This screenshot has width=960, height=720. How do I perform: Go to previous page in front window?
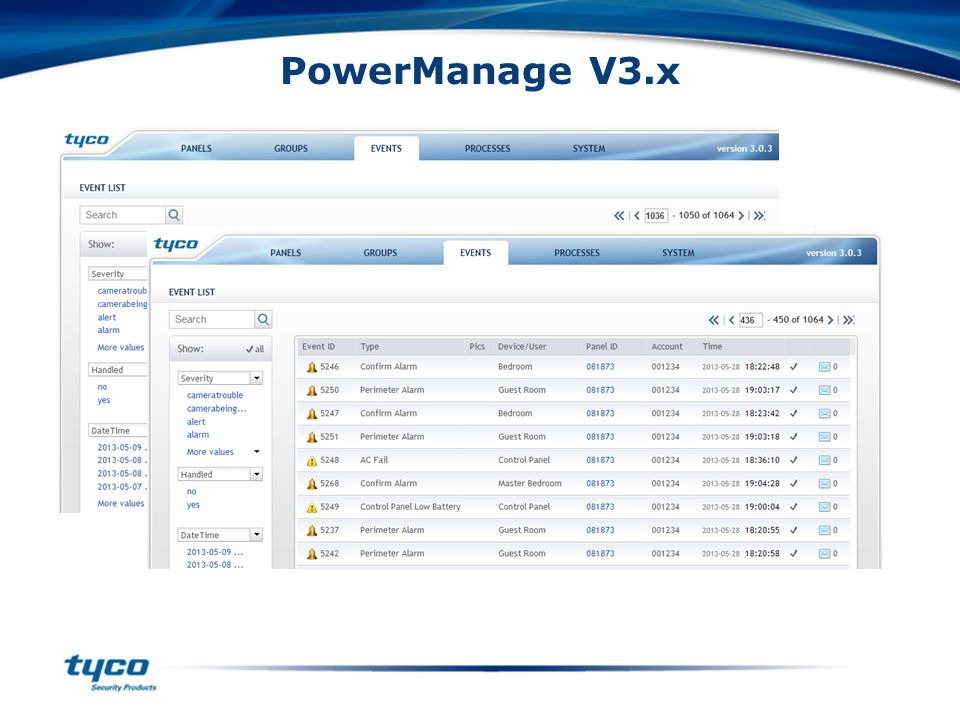click(x=732, y=320)
